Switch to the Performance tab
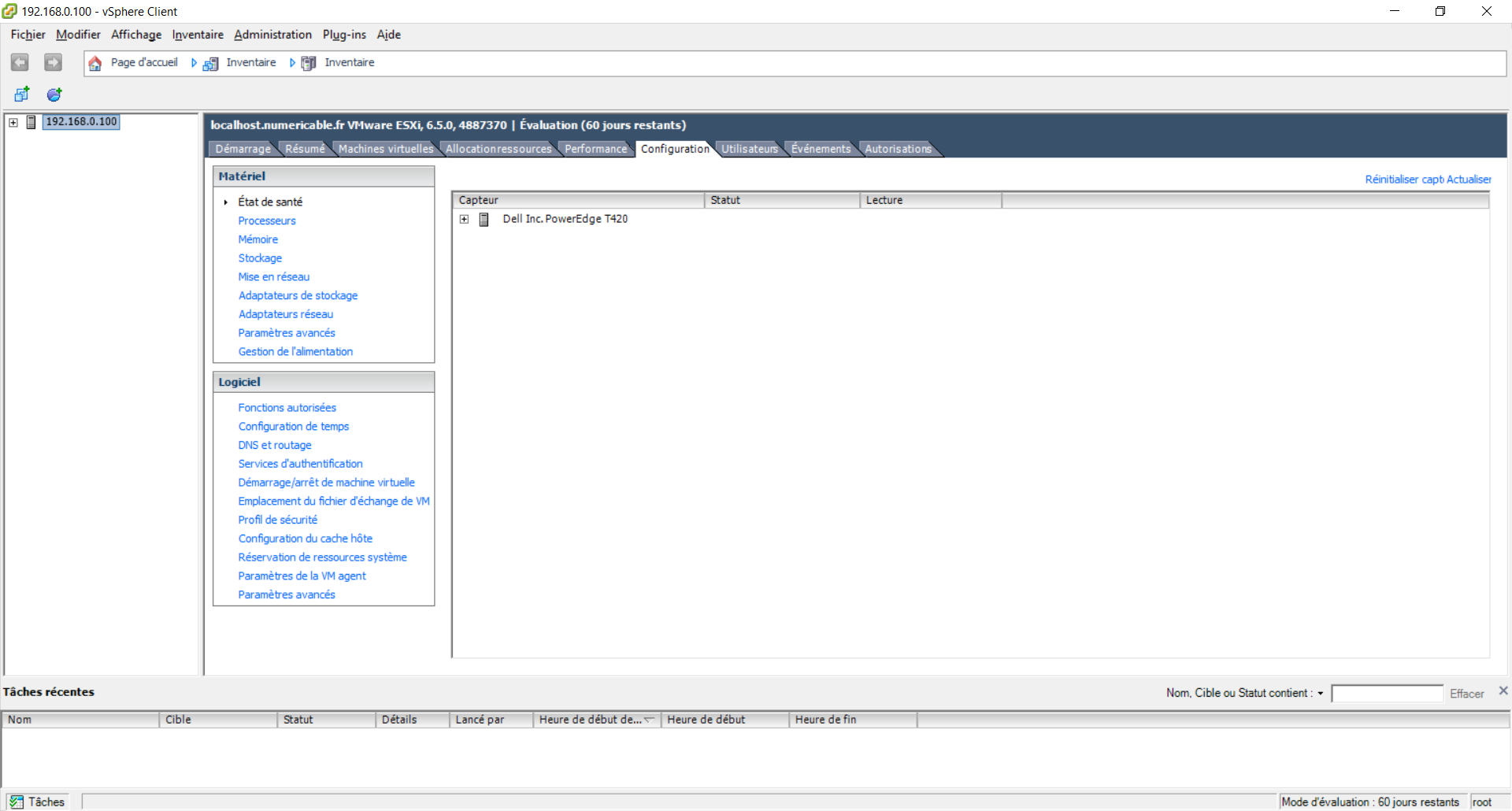This screenshot has height=811, width=1512. (595, 149)
